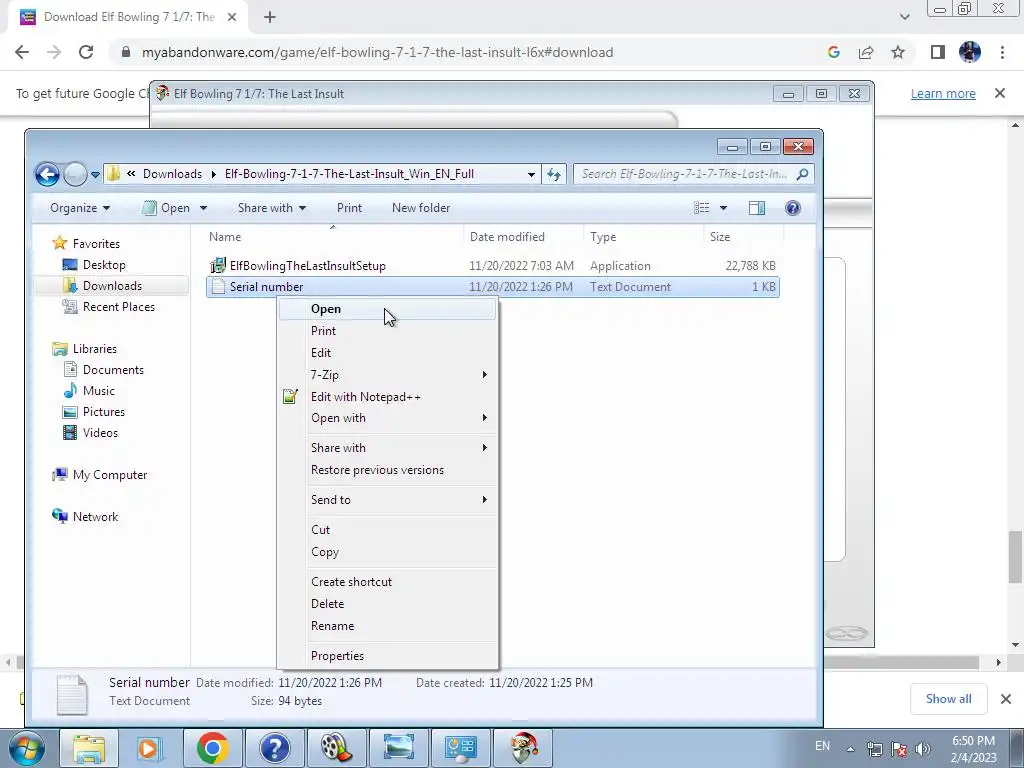Screen dimensions: 1024x768
Task: Click the New folder button
Action: tap(421, 208)
